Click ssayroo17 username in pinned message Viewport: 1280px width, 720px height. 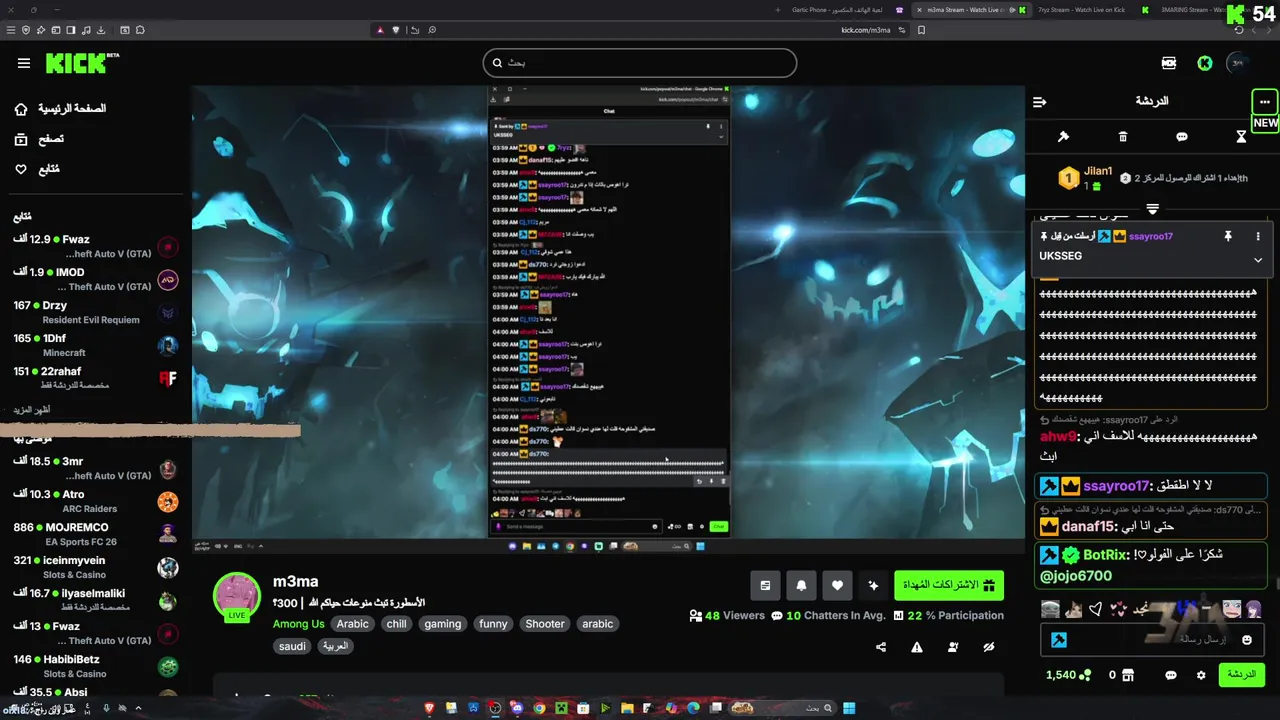point(1150,236)
